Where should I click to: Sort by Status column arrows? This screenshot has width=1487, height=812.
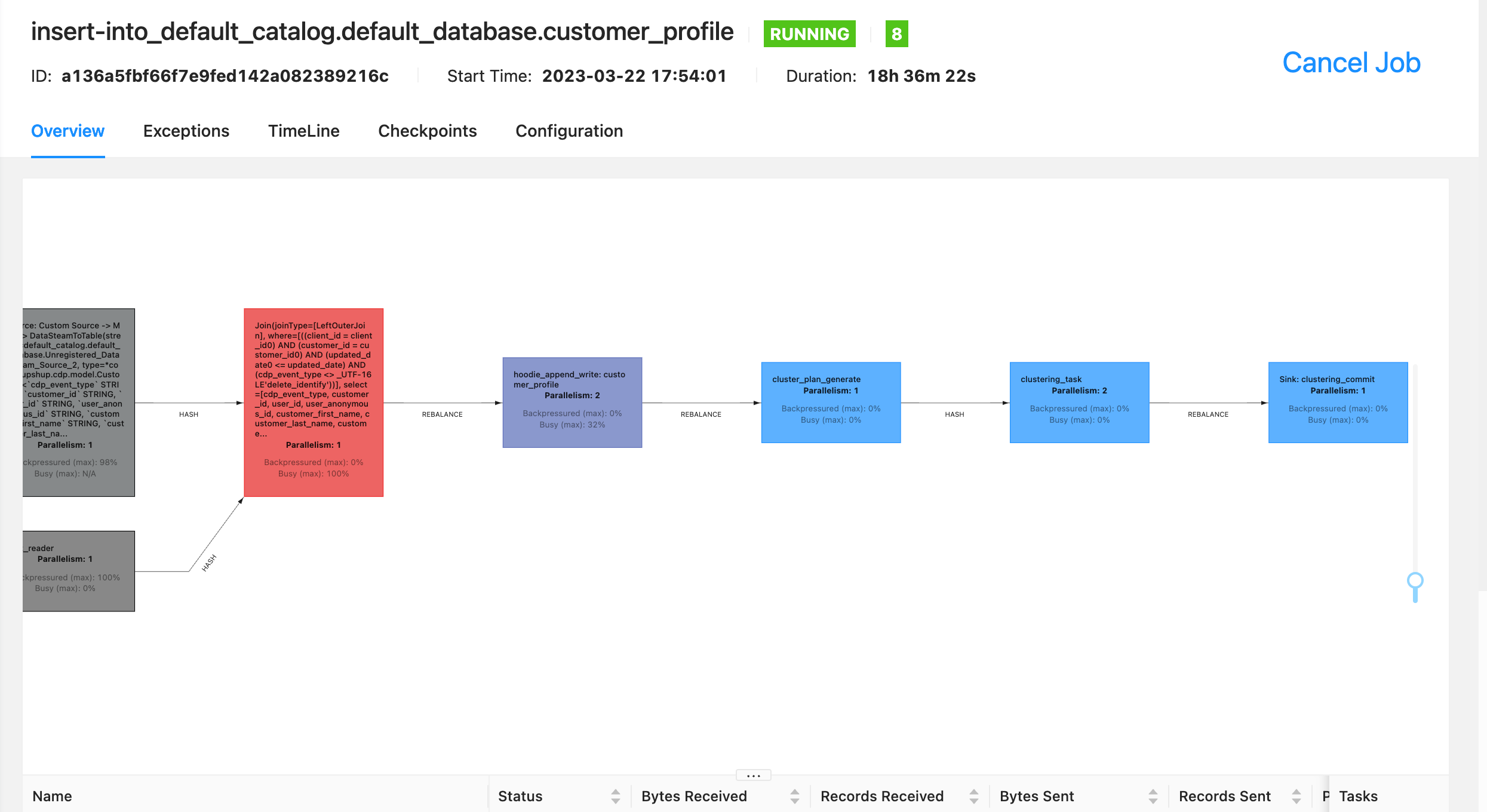pos(616,796)
